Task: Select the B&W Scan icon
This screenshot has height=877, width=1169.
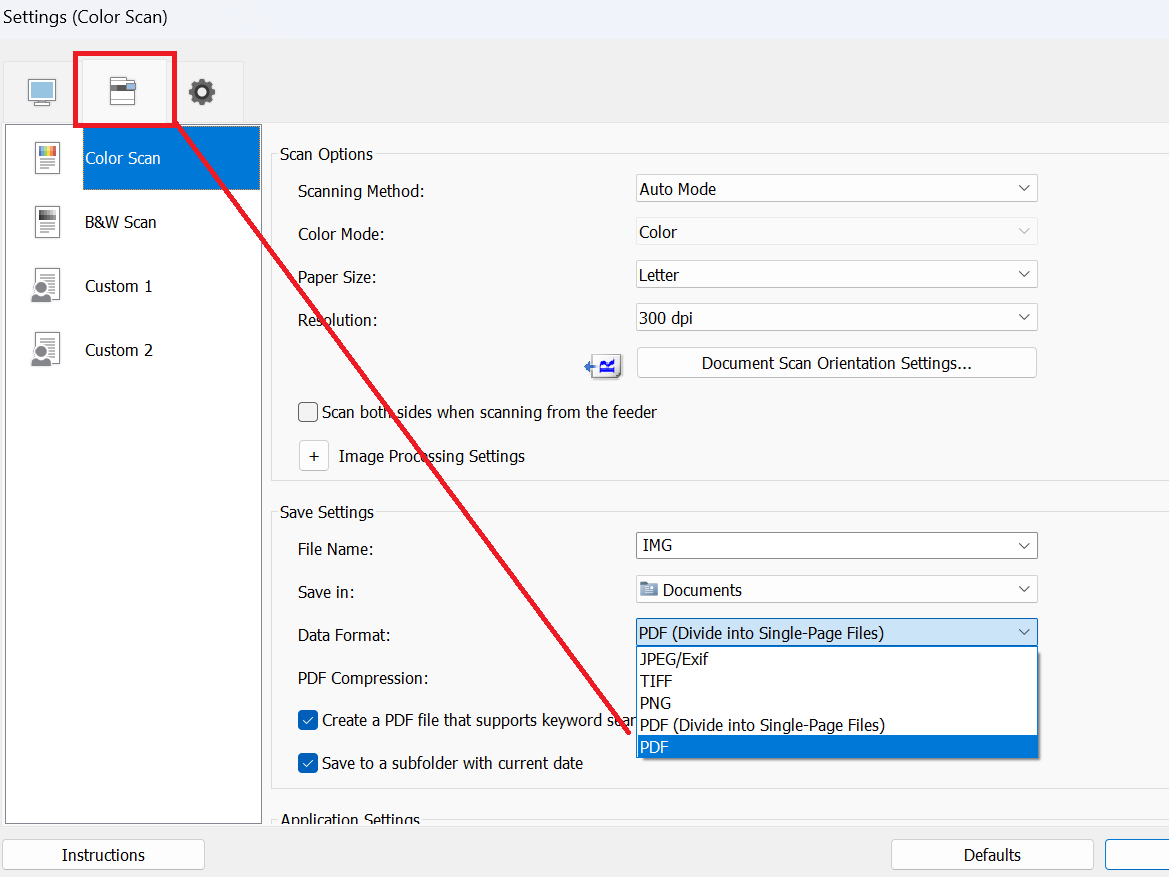Action: 47,222
